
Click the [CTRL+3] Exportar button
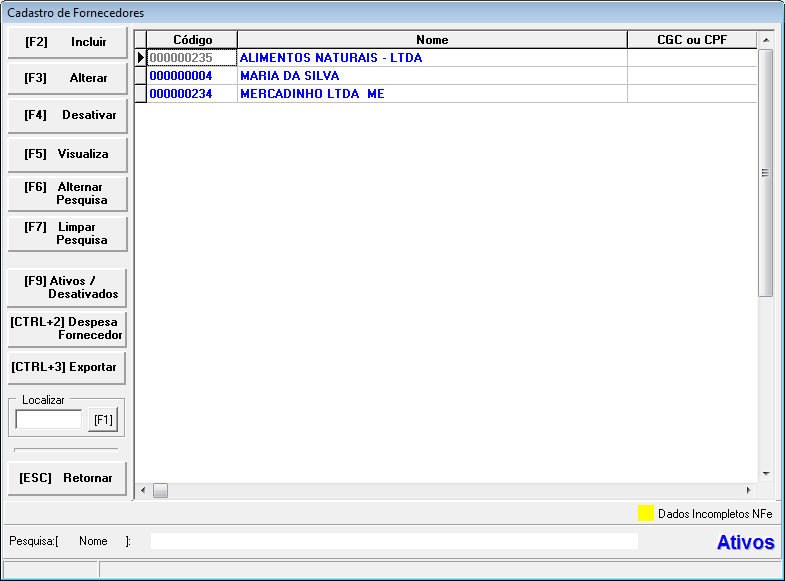tap(67, 367)
